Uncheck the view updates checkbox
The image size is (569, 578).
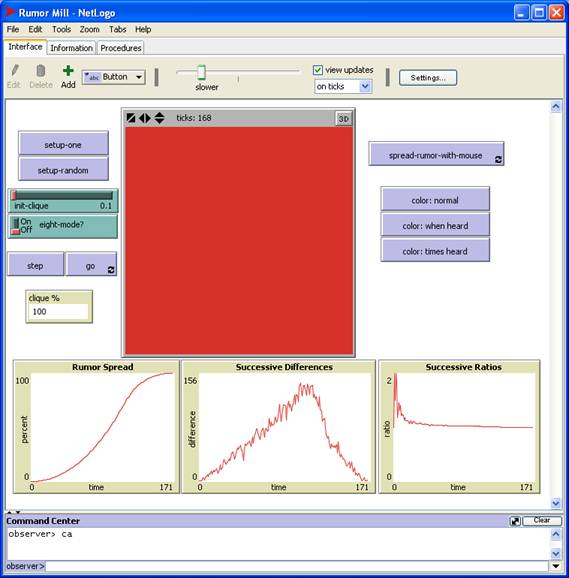point(318,70)
